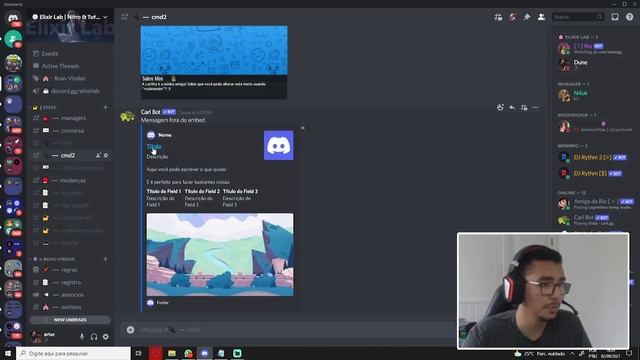Click the Search field in header
The image size is (640, 360).
point(578,17)
